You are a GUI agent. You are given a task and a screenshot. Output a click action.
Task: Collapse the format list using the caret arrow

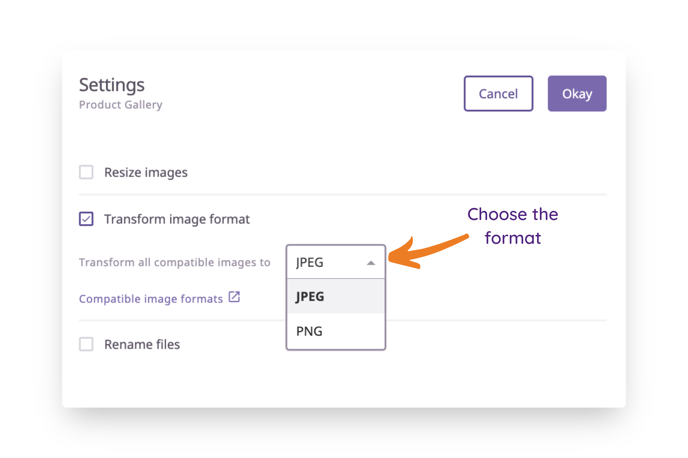tap(371, 263)
